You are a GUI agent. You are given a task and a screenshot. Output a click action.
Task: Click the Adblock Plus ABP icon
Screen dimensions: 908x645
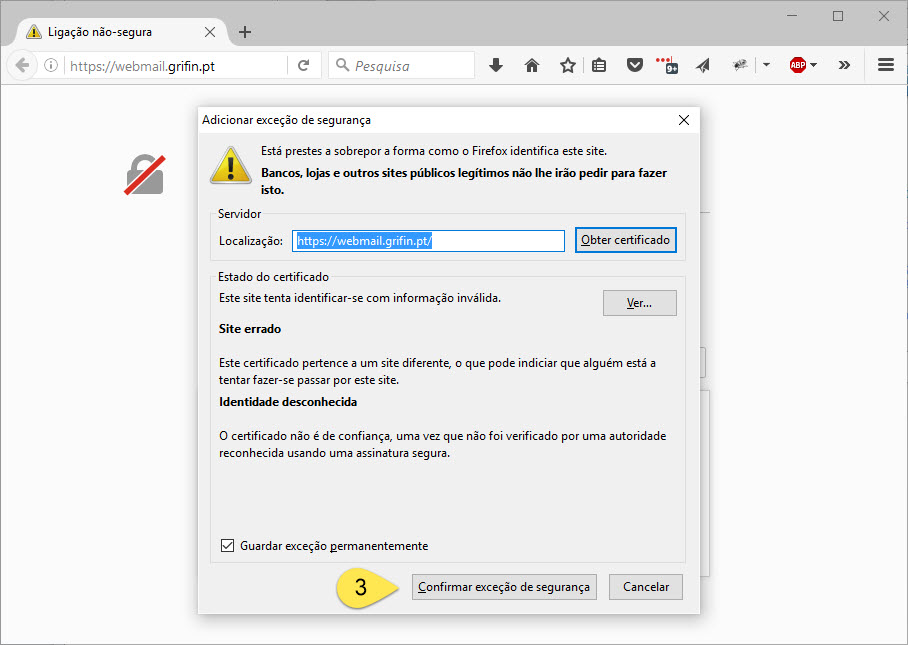click(797, 65)
